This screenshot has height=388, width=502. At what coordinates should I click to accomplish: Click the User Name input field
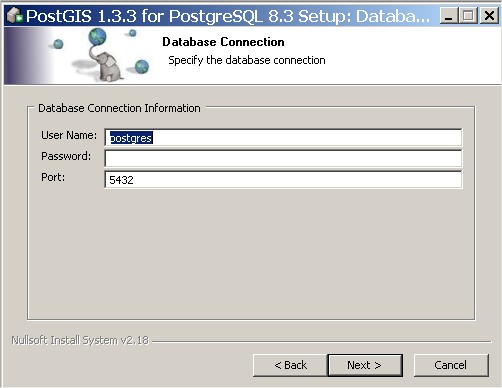(x=283, y=137)
